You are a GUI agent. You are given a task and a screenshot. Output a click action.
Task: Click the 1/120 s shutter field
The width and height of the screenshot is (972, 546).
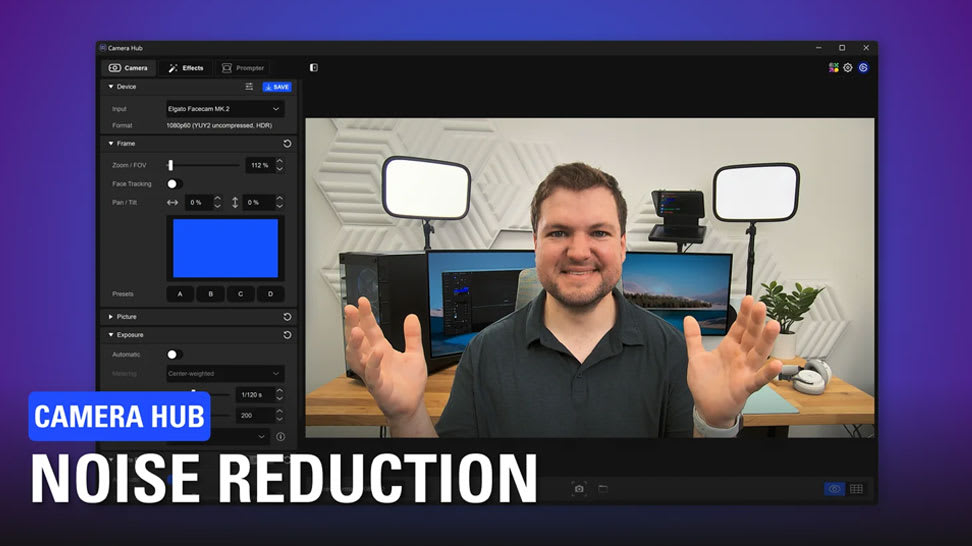pos(255,395)
